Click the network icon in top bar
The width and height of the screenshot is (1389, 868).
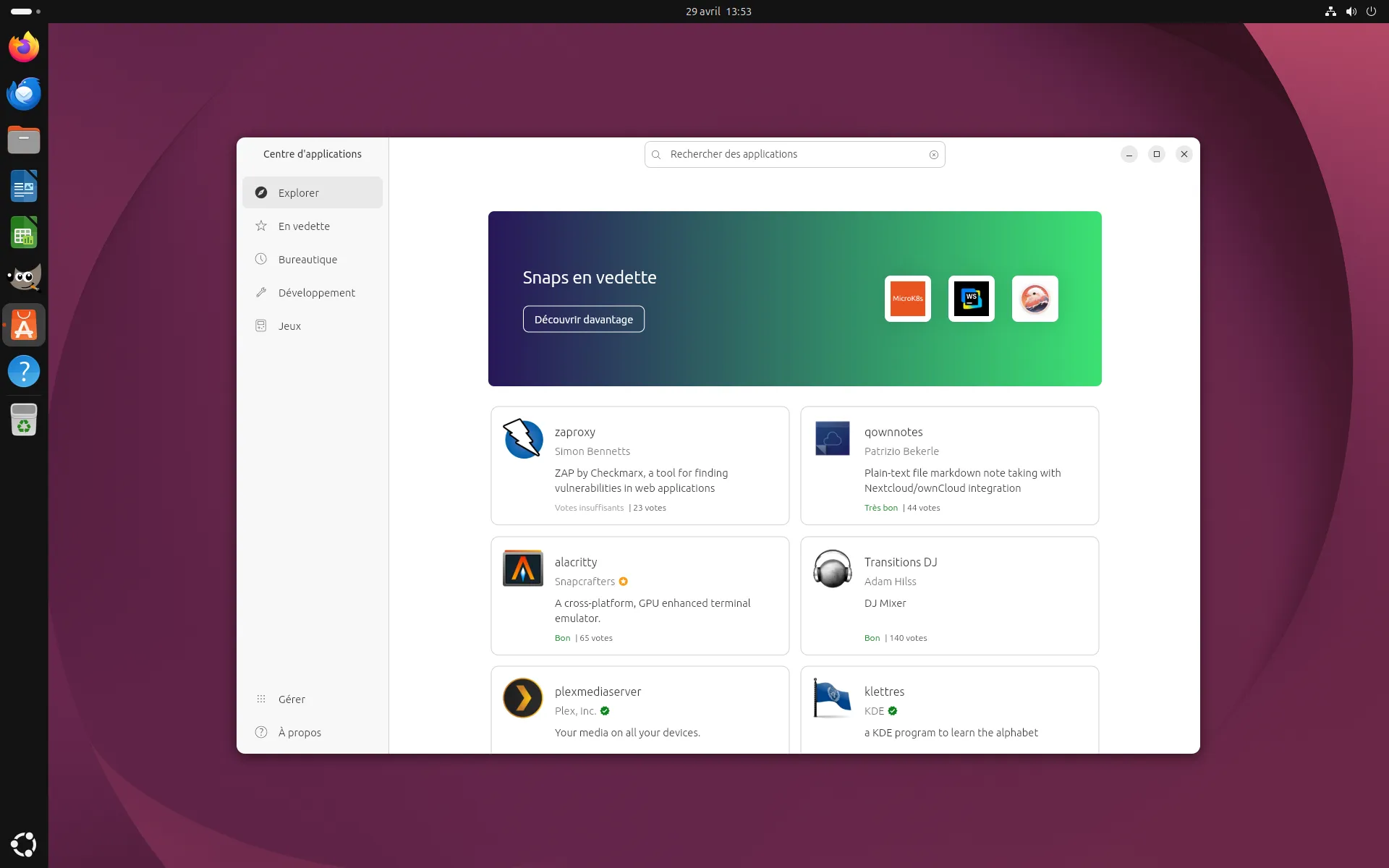(1330, 12)
